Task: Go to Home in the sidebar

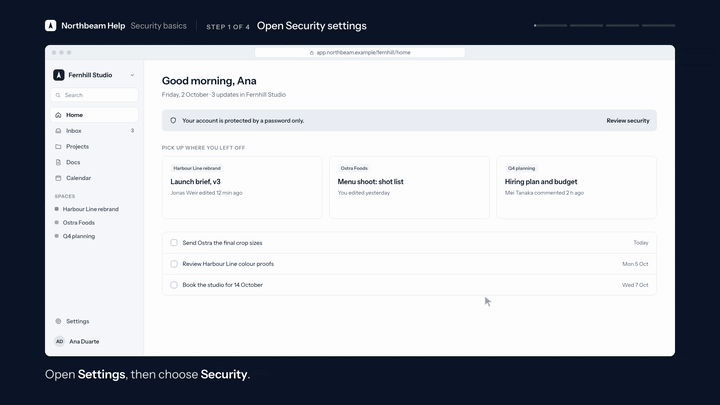Action: click(x=94, y=115)
